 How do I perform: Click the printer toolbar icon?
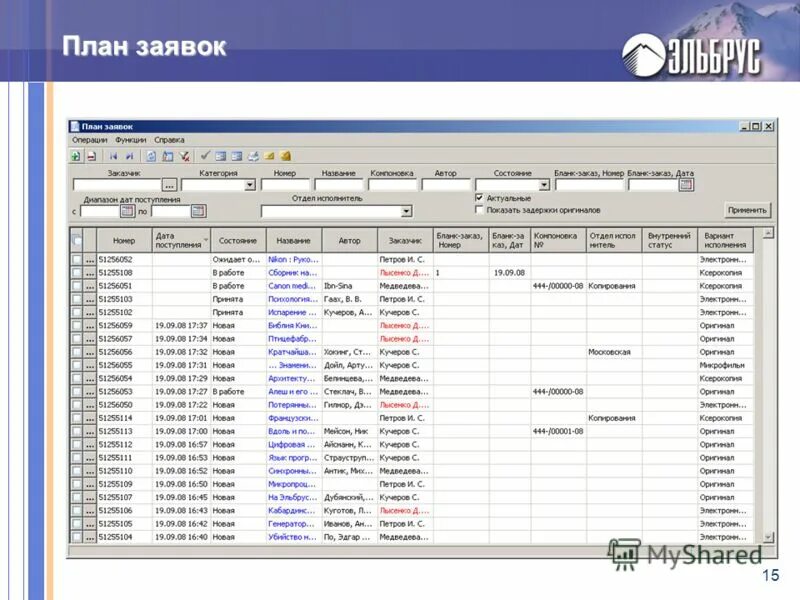coord(253,156)
